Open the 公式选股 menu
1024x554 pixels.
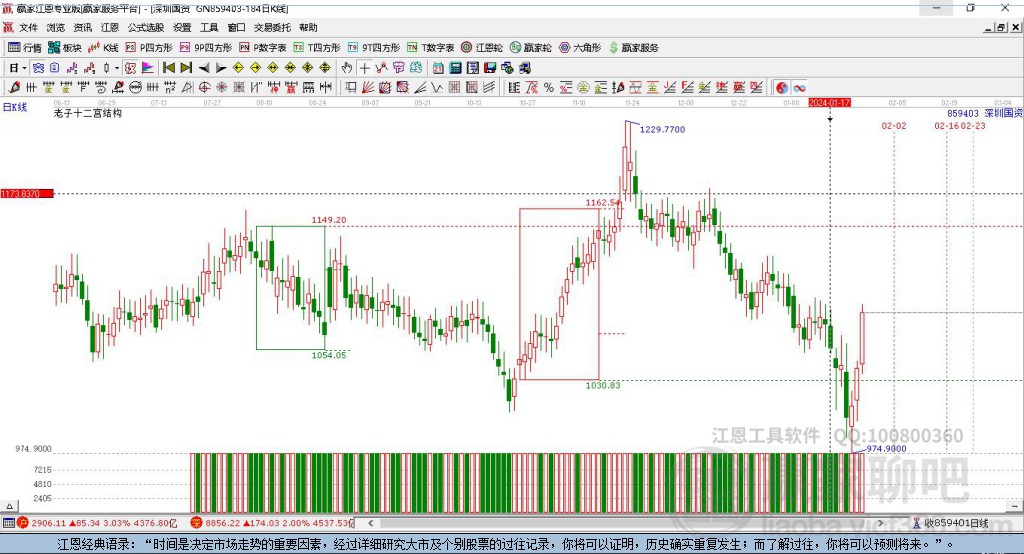pyautogui.click(x=144, y=28)
